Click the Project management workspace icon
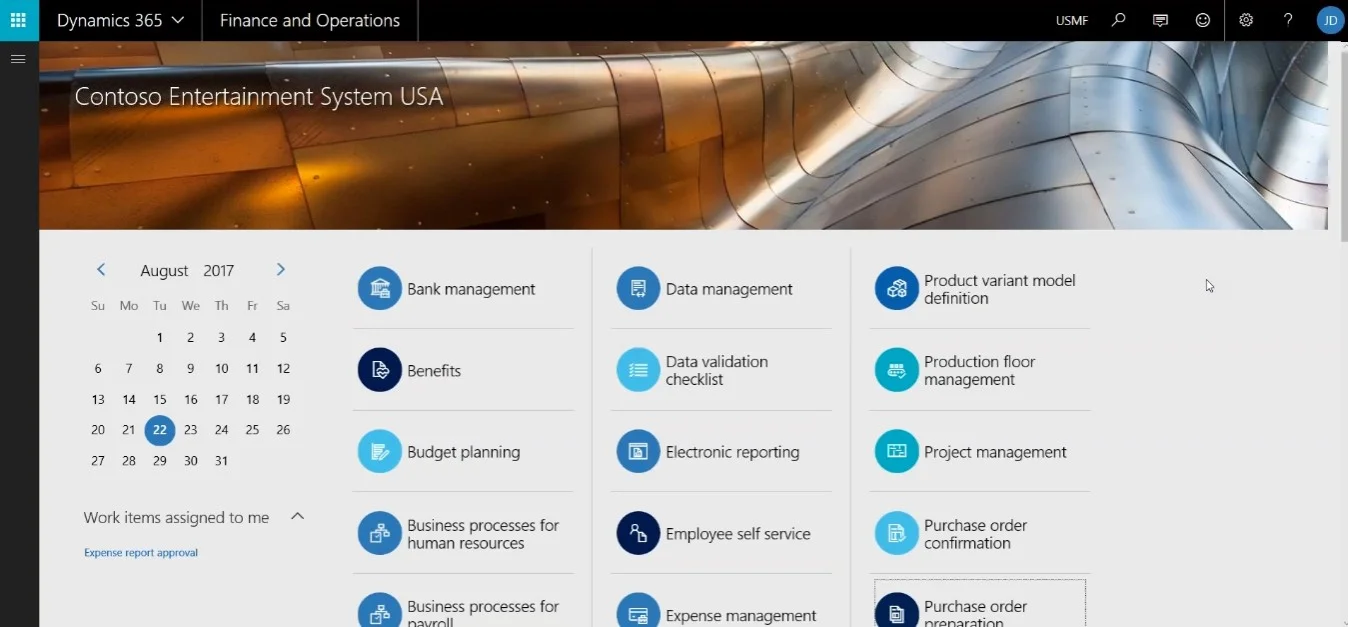This screenshot has height=627, width=1348. pyautogui.click(x=897, y=452)
